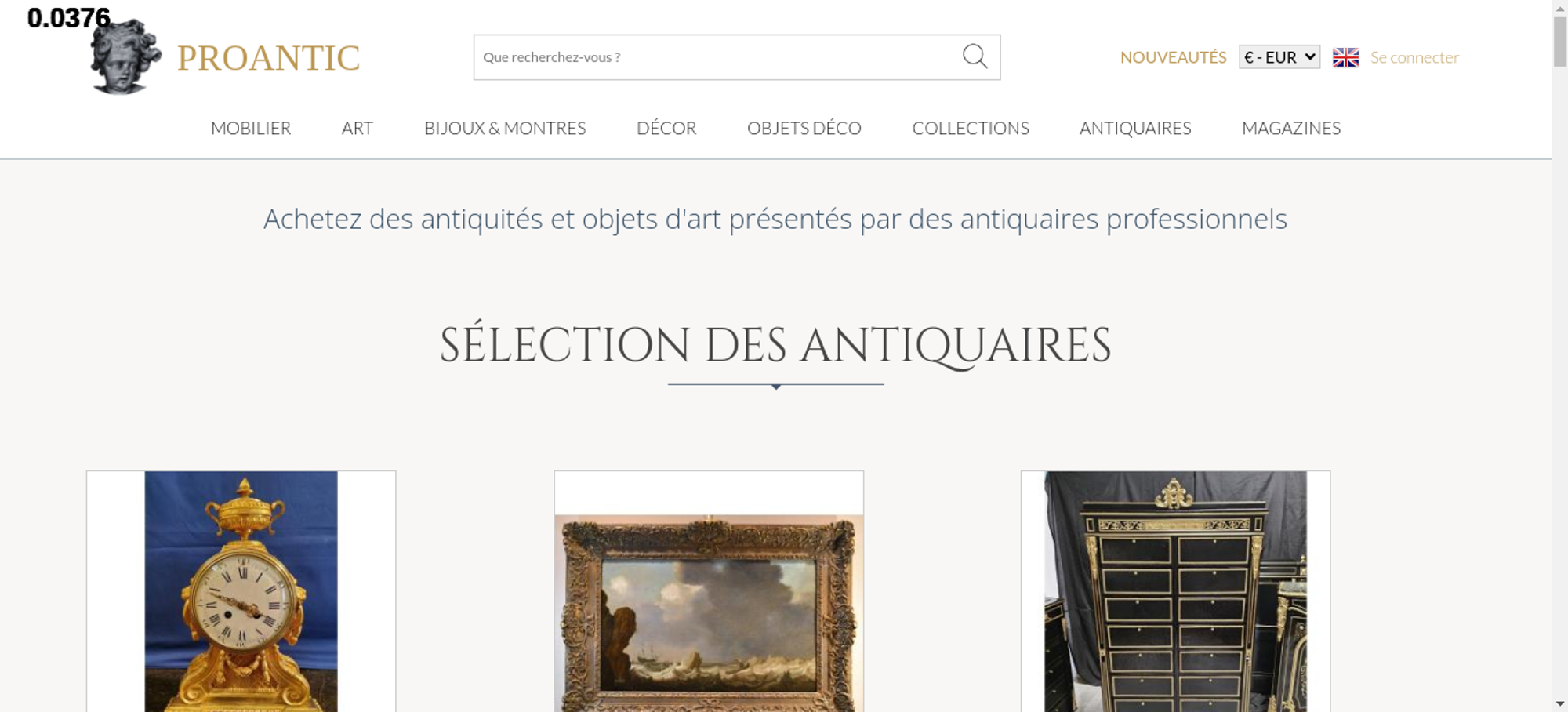Open the NOUVEAUTÉS link
Image resolution: width=1568 pixels, height=712 pixels.
(x=1173, y=57)
